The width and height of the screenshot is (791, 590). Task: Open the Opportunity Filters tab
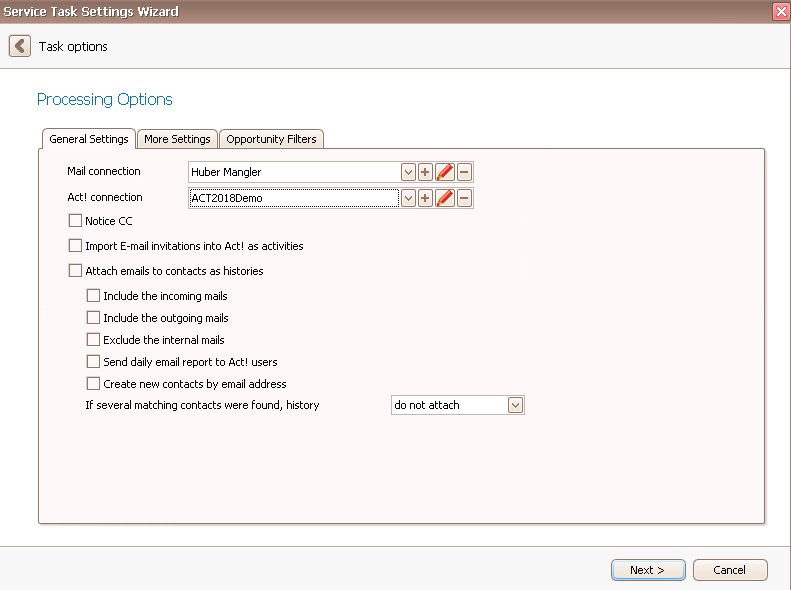click(271, 139)
